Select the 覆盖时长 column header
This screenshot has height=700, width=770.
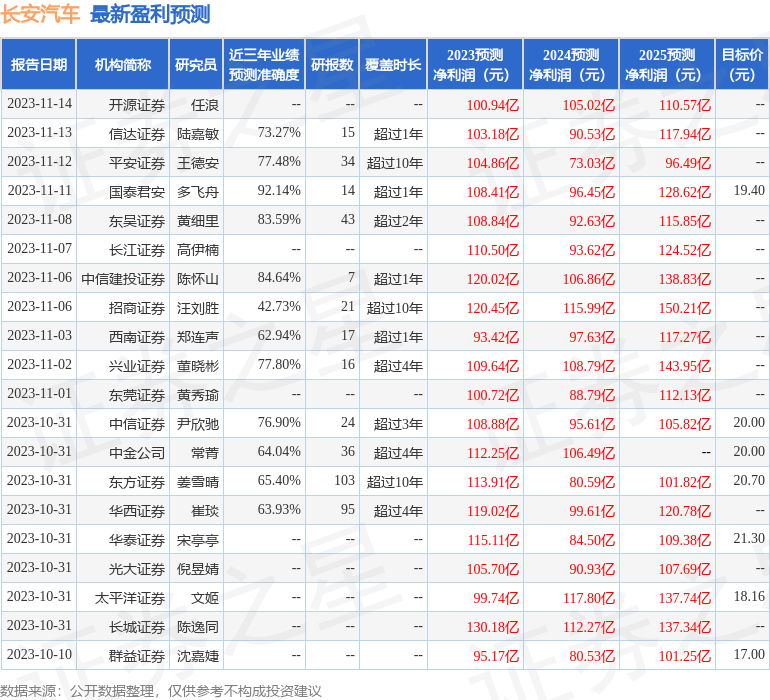(393, 64)
